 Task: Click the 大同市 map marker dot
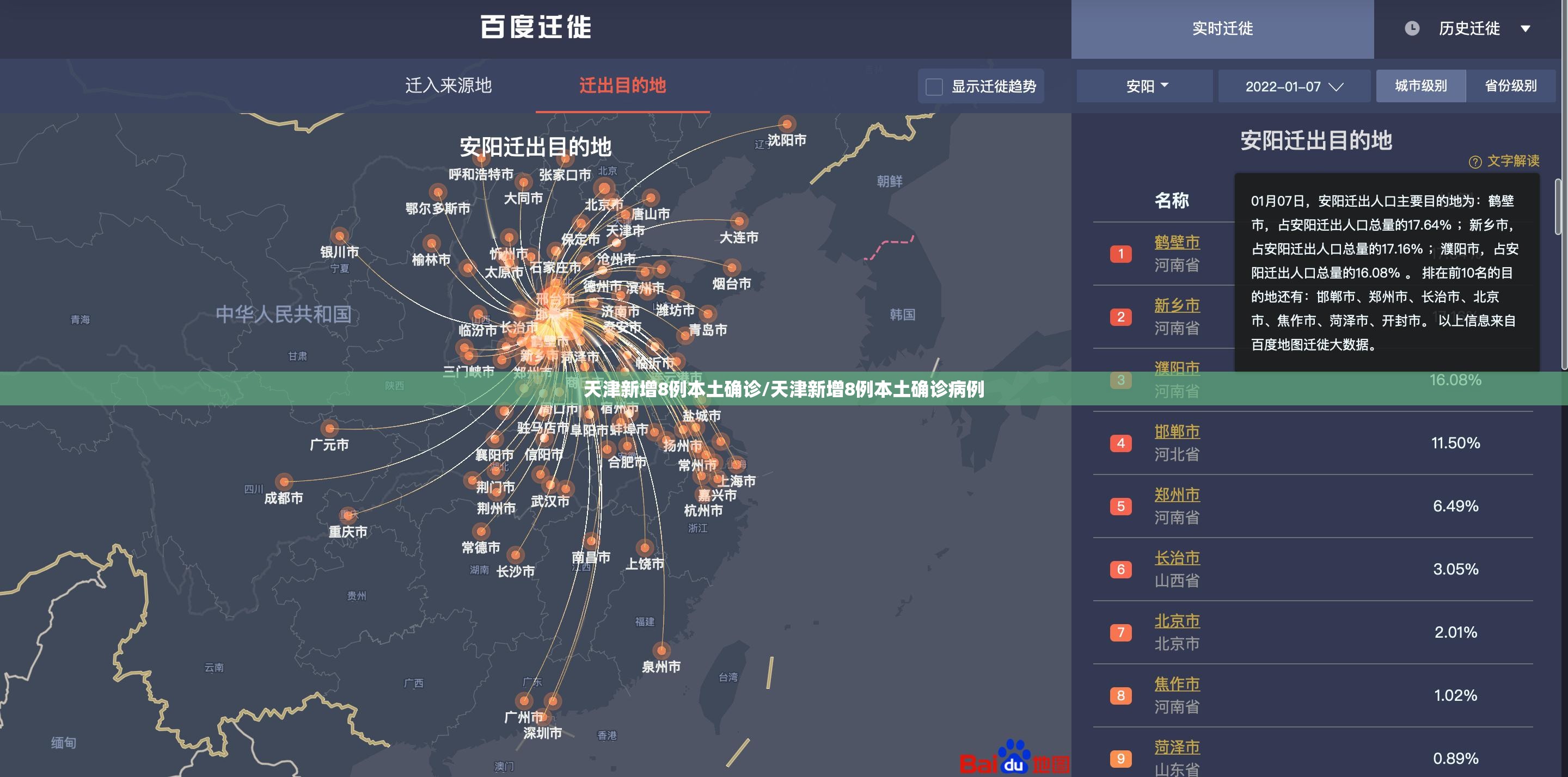tap(523, 182)
